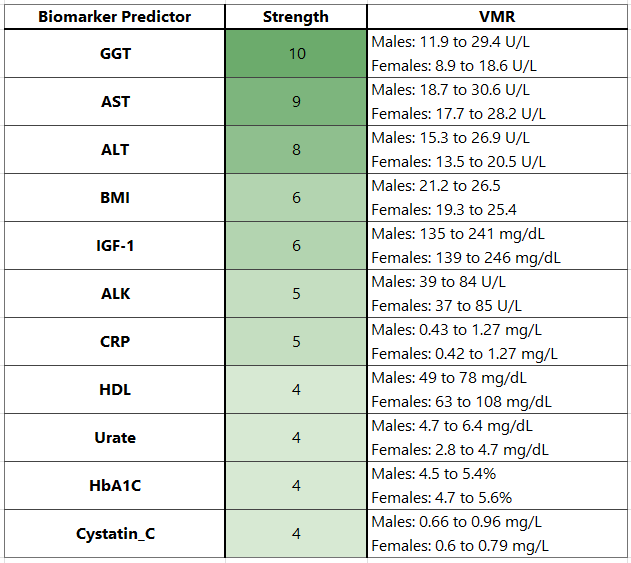The width and height of the screenshot is (631, 563).
Task: Select the ALK row label
Action: 115,294
